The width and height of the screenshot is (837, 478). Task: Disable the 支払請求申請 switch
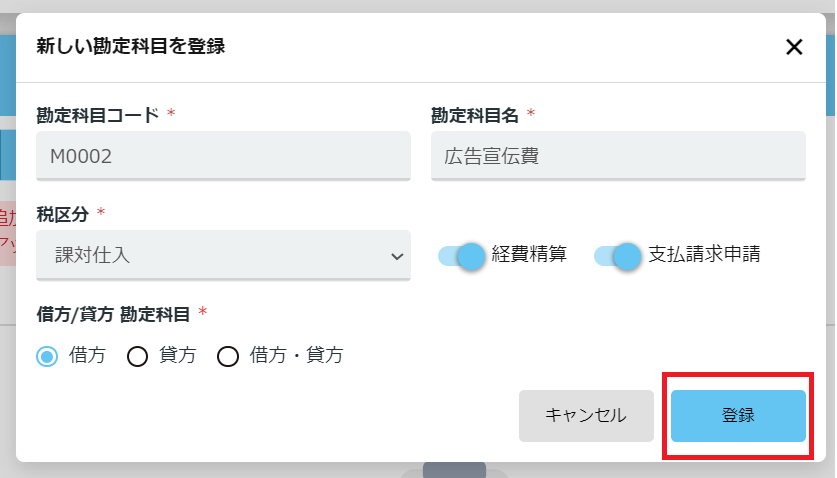click(617, 256)
